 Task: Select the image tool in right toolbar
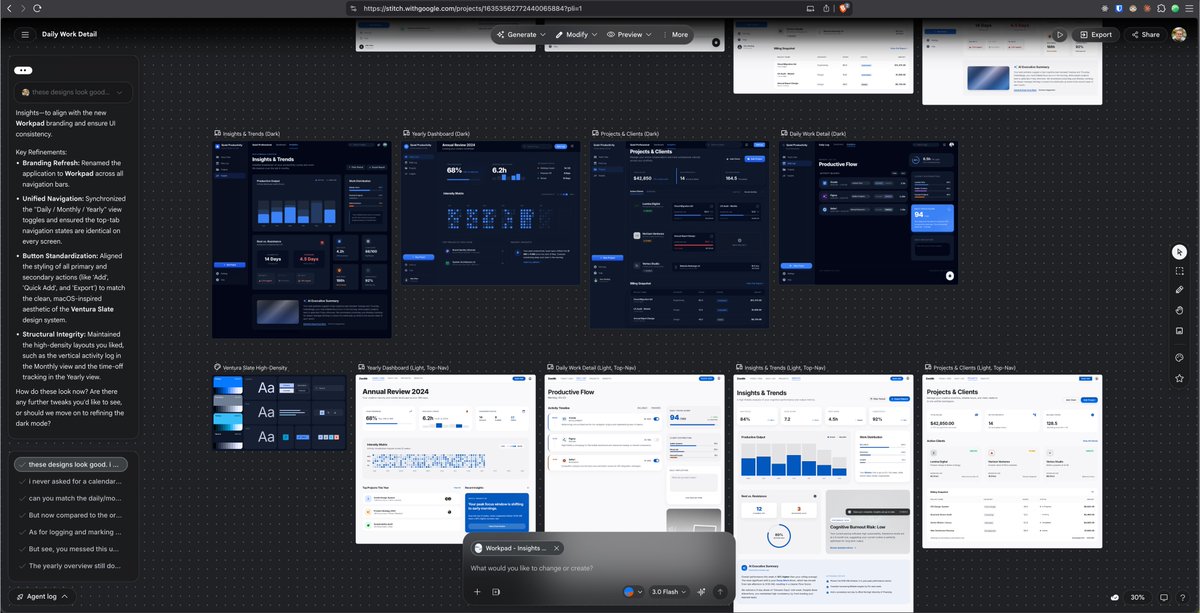click(x=1180, y=330)
